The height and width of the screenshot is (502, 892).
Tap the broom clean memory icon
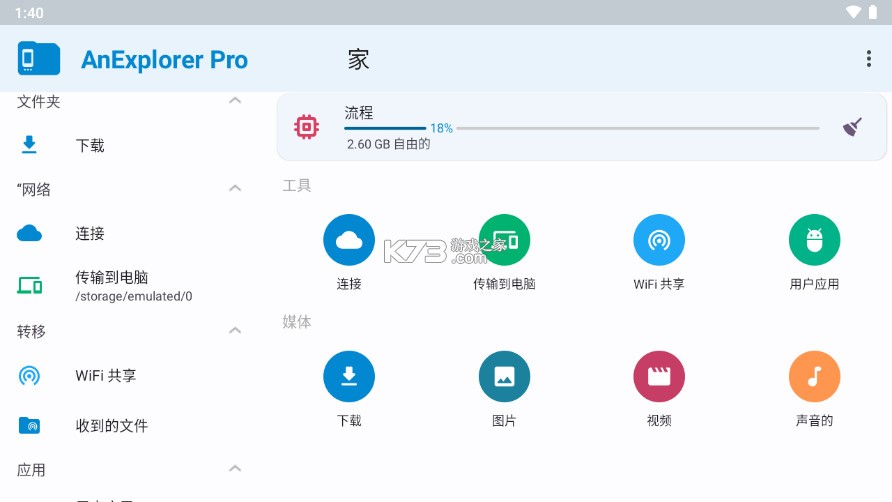point(852,127)
